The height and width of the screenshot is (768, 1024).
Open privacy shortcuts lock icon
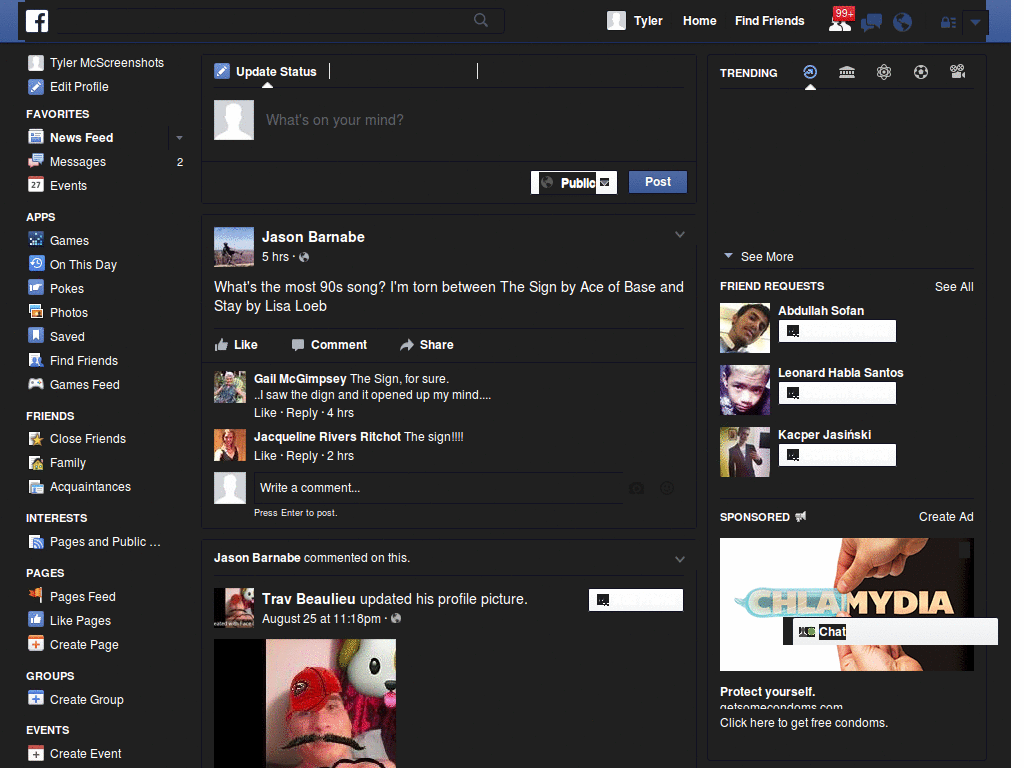948,23
